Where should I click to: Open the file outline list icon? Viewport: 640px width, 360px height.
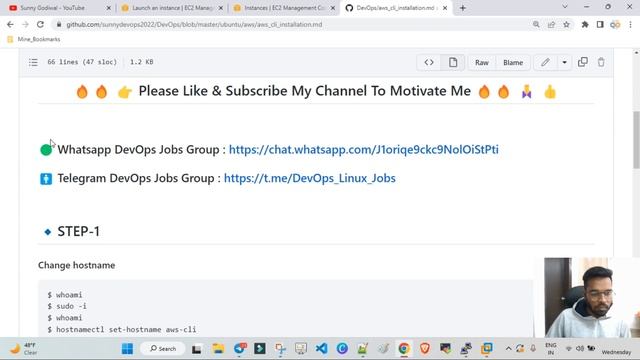click(x=33, y=62)
